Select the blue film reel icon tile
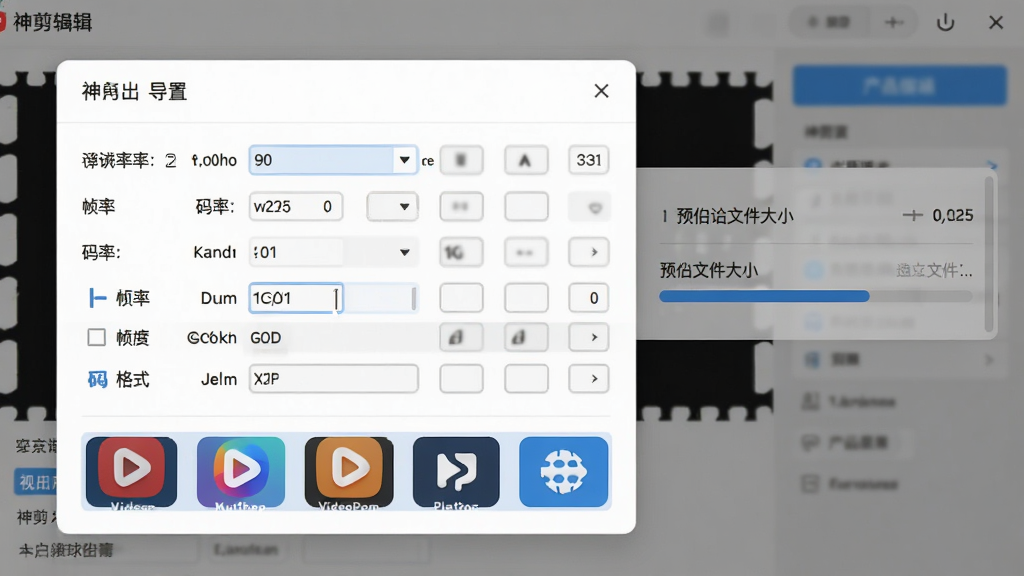This screenshot has width=1024, height=576. coord(564,472)
